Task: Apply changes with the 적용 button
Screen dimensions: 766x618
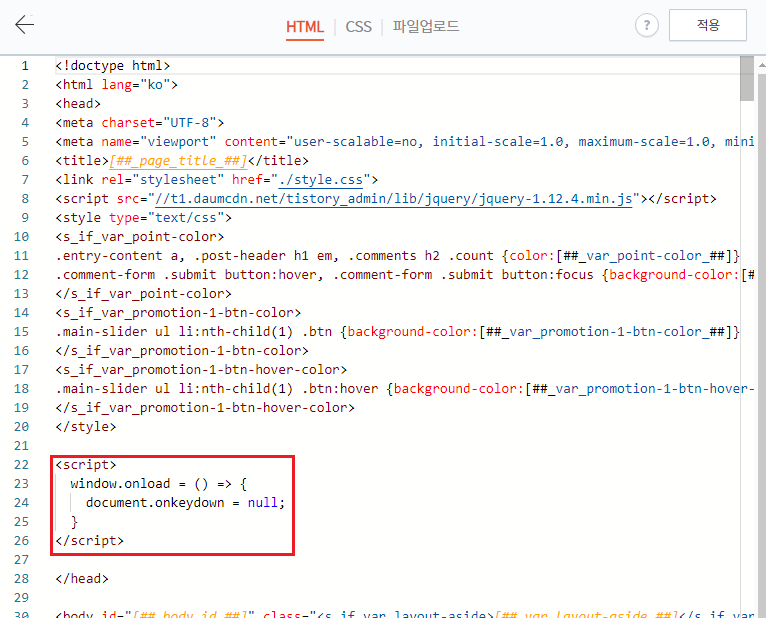Action: [708, 25]
